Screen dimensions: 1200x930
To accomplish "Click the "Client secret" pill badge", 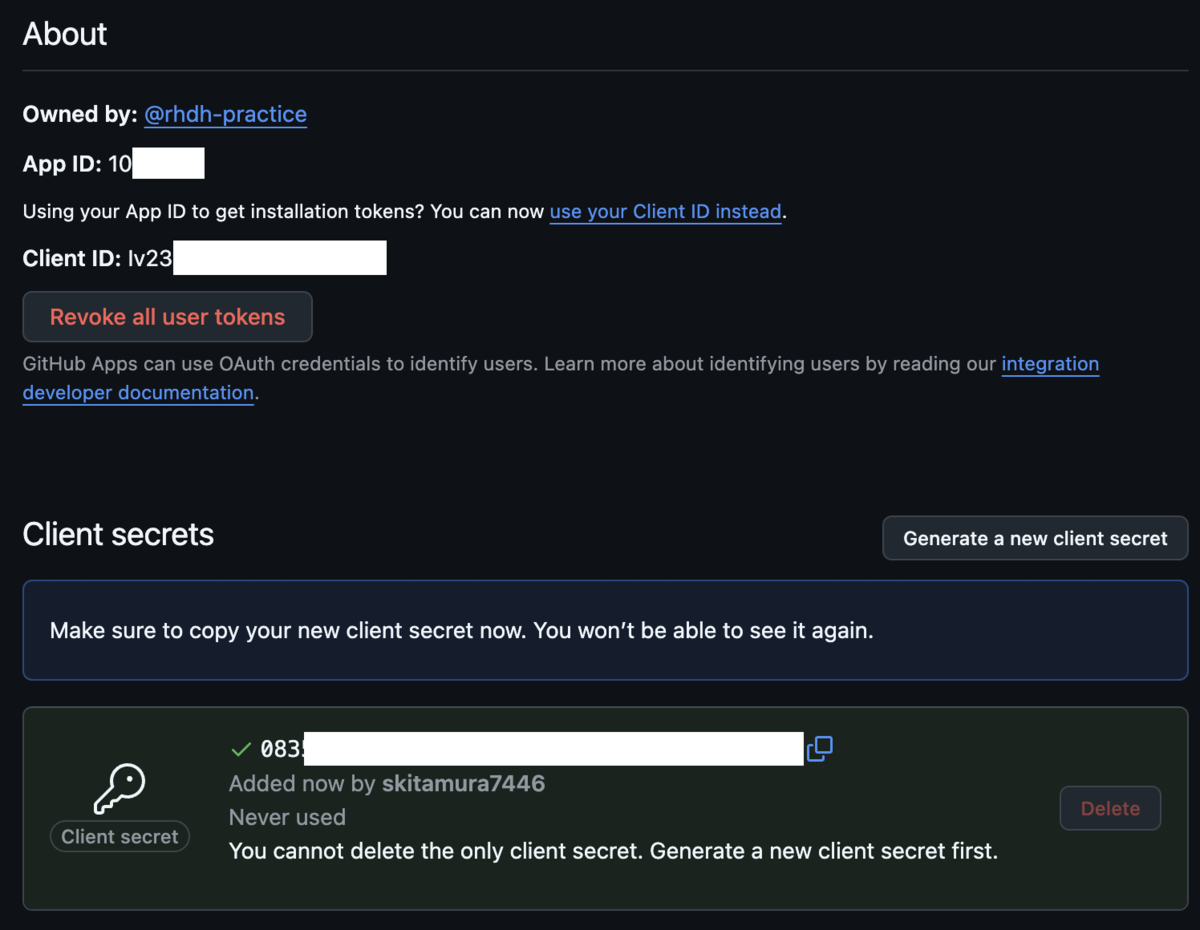I will (x=120, y=837).
